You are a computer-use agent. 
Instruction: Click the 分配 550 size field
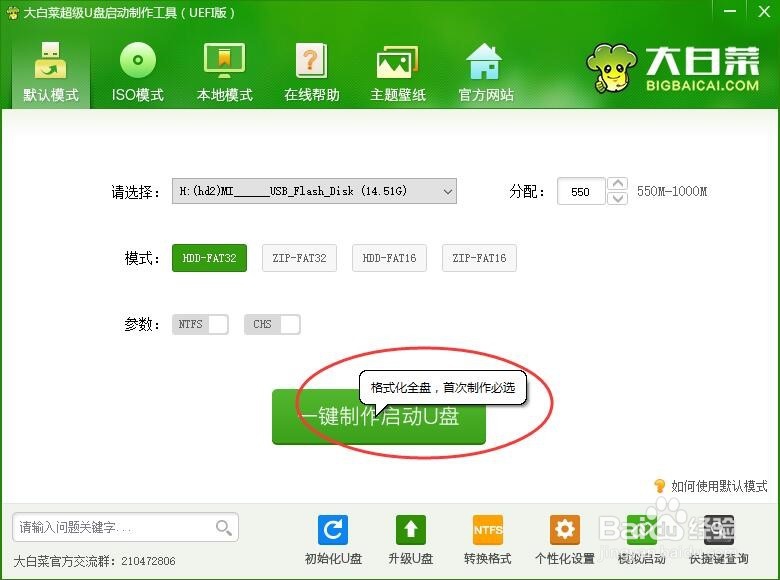pos(581,192)
